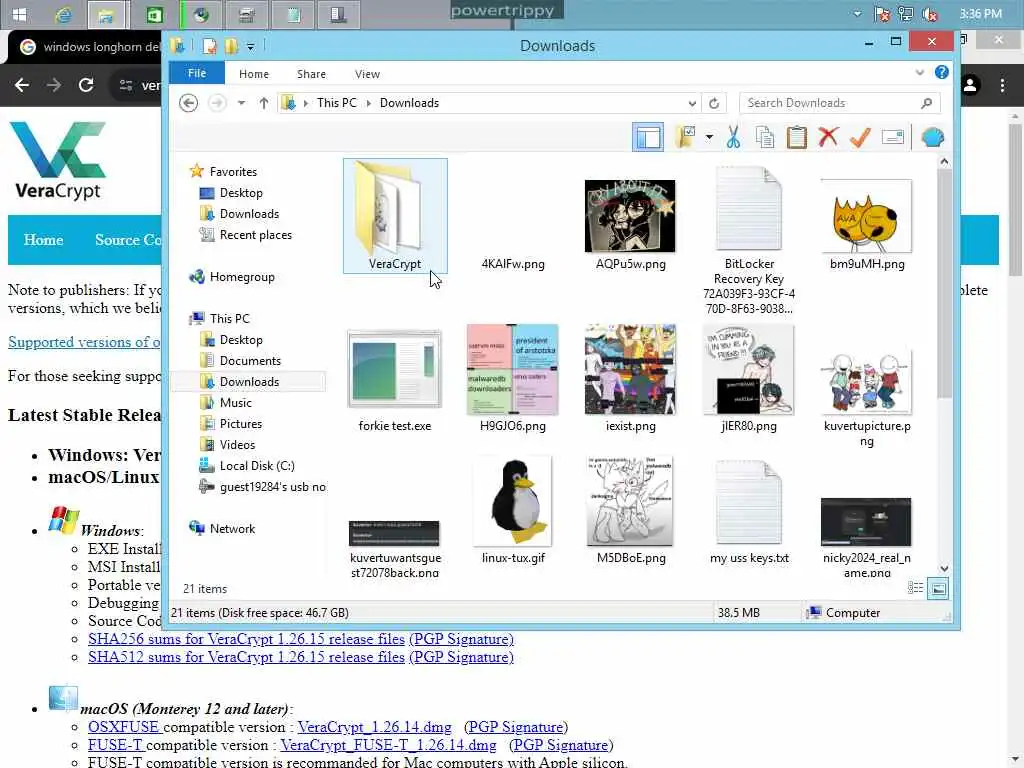The height and width of the screenshot is (768, 1024).
Task: Open Videos folder under This PC
Action: click(237, 444)
